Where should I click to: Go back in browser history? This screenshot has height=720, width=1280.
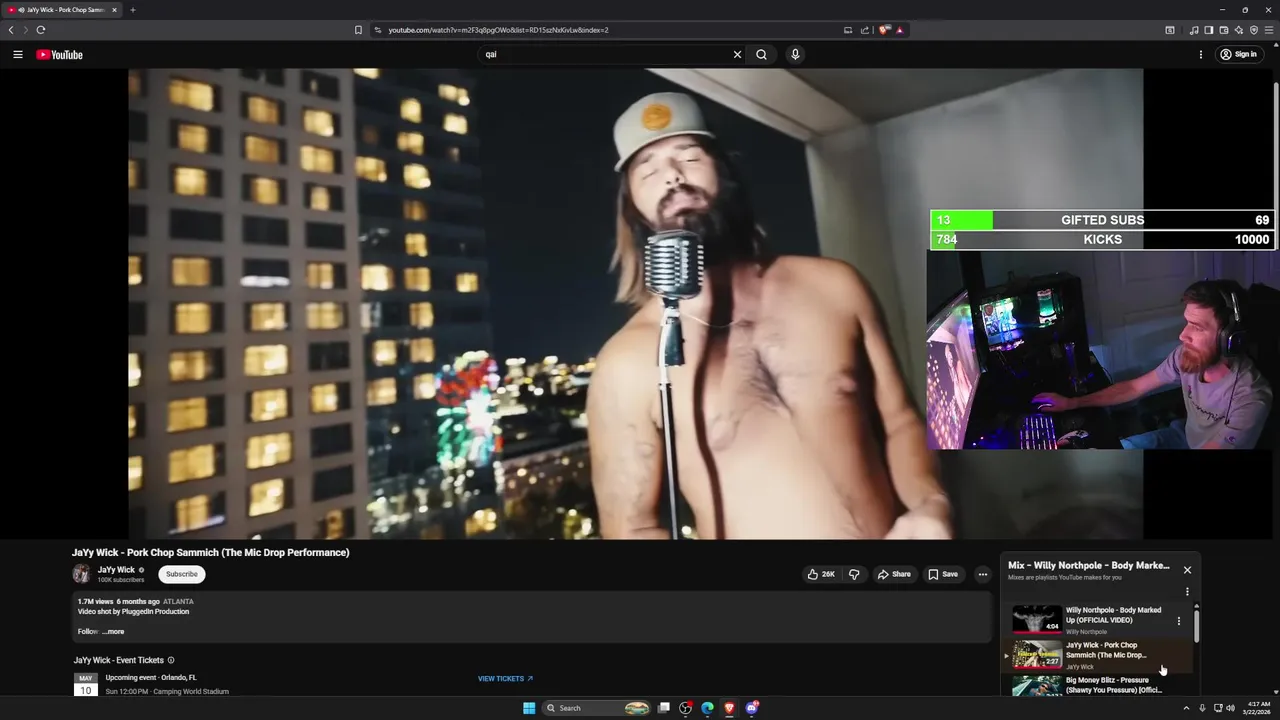(11, 30)
